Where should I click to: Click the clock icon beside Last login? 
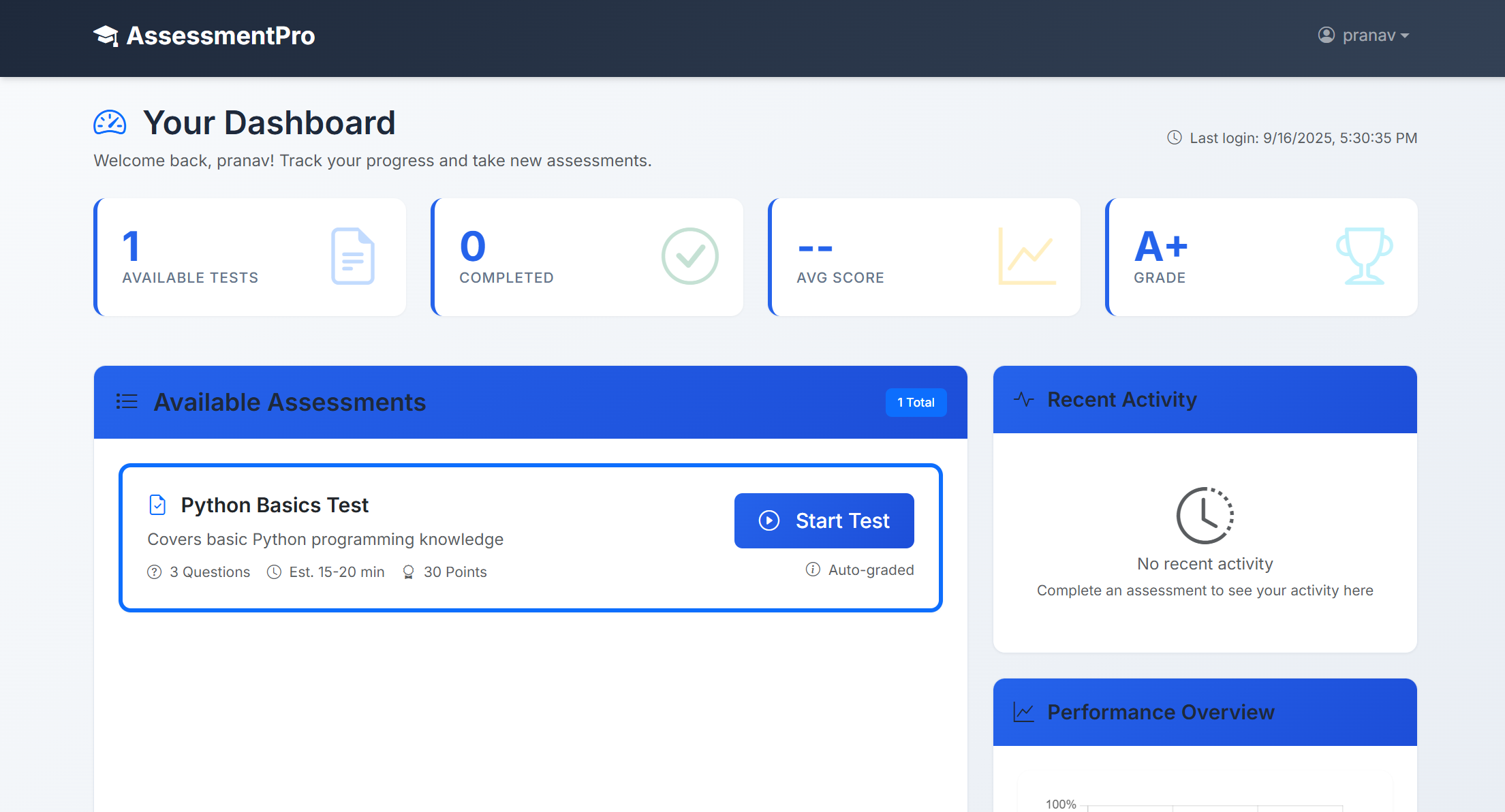[1174, 138]
